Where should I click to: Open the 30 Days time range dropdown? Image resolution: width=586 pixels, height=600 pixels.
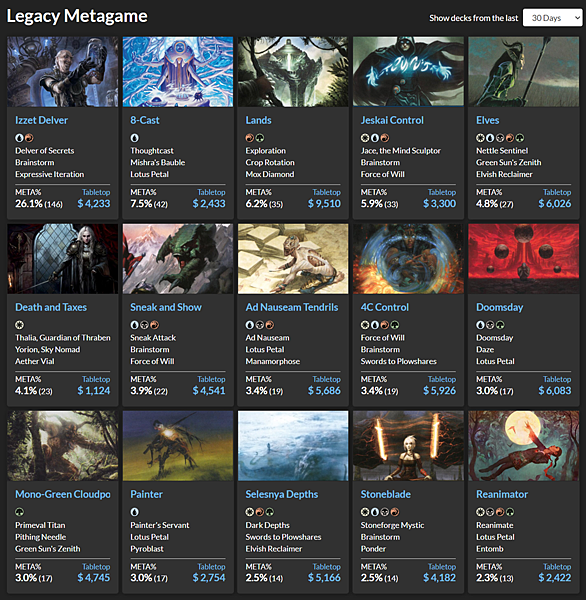(552, 18)
